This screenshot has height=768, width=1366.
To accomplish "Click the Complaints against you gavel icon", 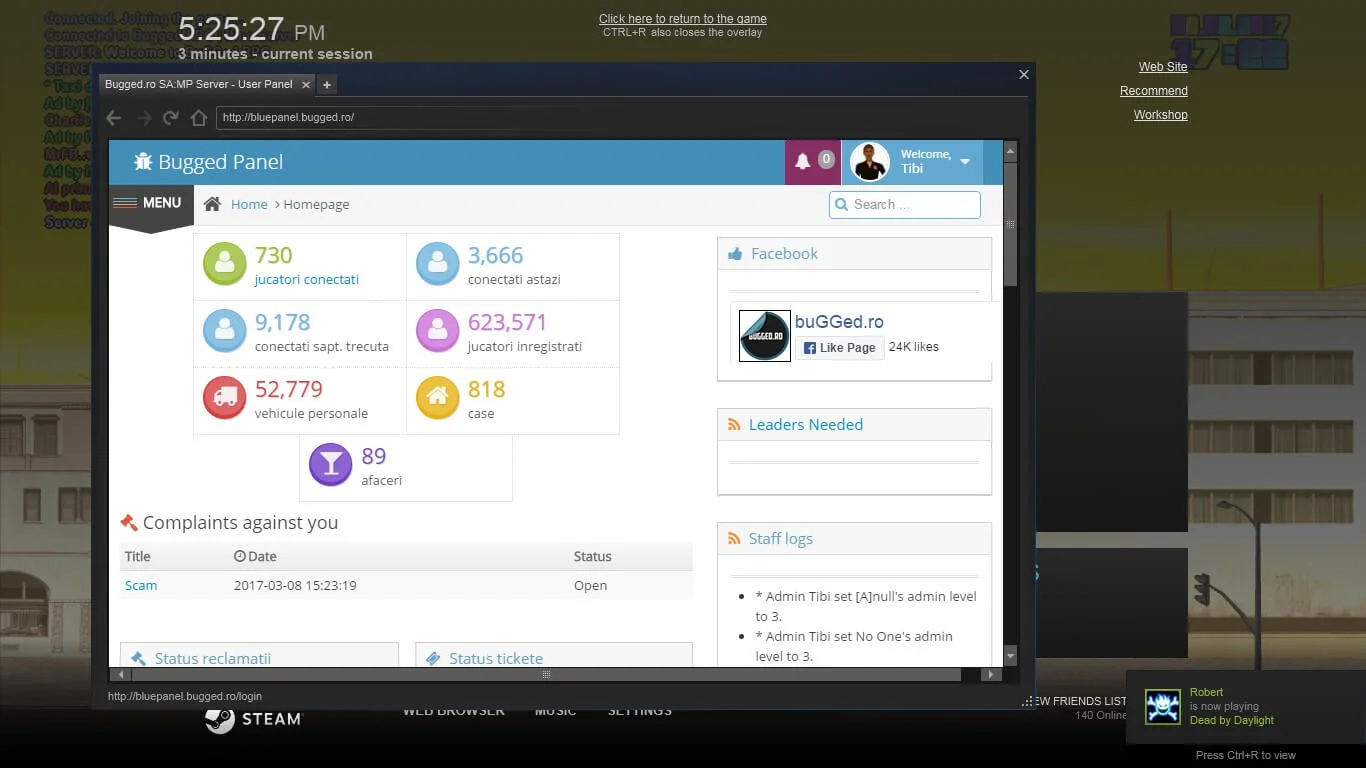I will click(129, 522).
